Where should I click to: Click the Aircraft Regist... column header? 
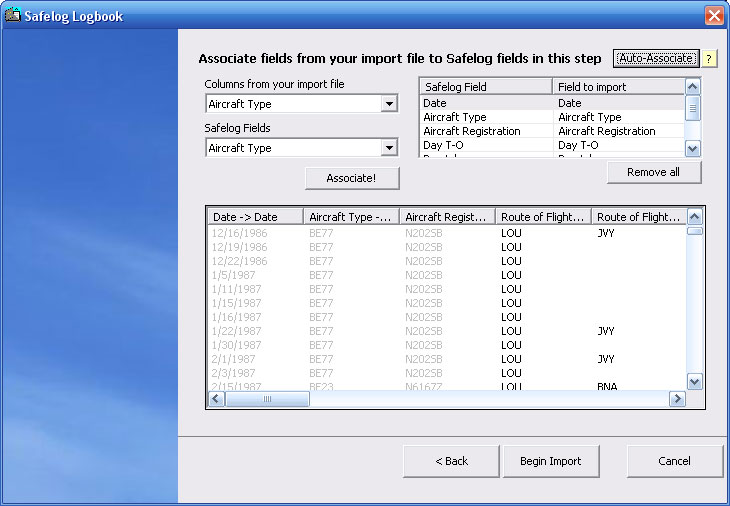(447, 217)
